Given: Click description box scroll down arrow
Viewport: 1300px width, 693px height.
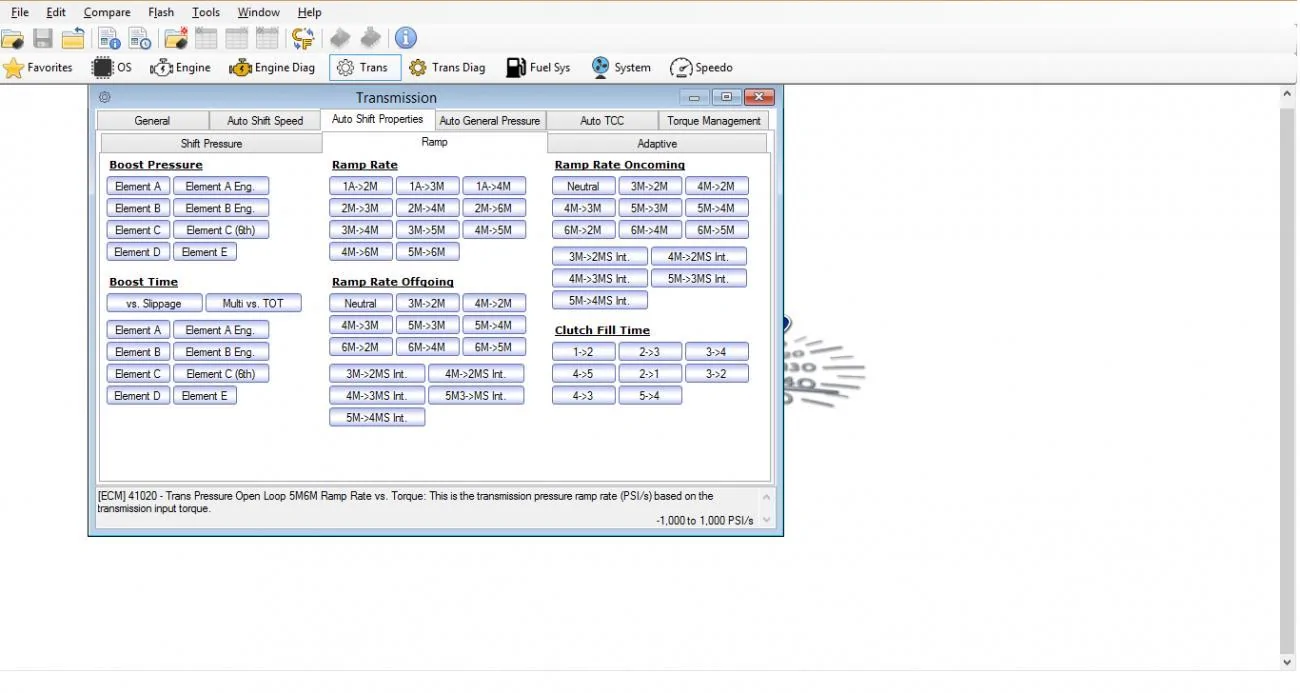Looking at the screenshot, I should tap(767, 520).
